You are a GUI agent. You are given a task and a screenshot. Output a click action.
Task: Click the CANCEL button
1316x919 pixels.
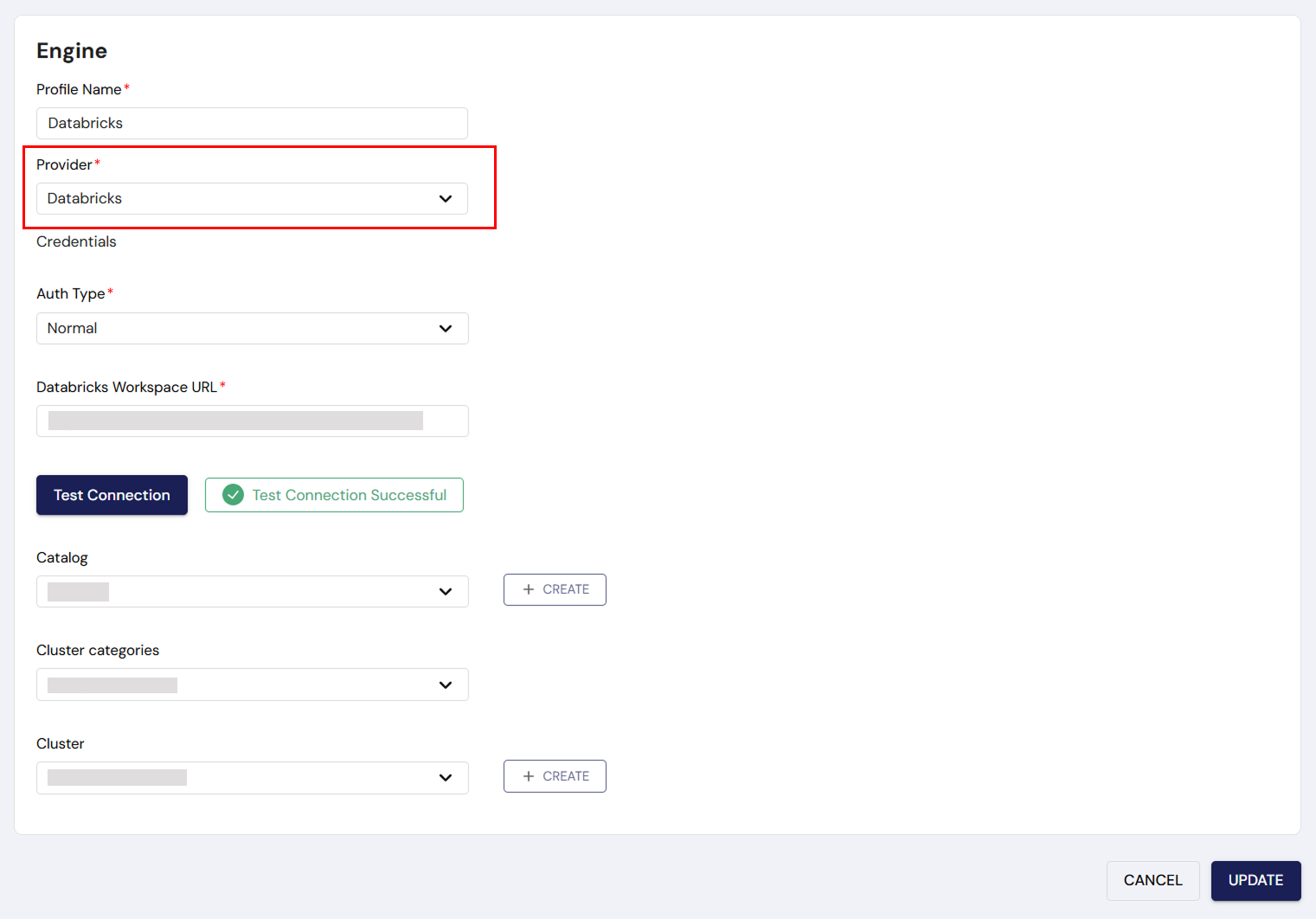(x=1152, y=880)
